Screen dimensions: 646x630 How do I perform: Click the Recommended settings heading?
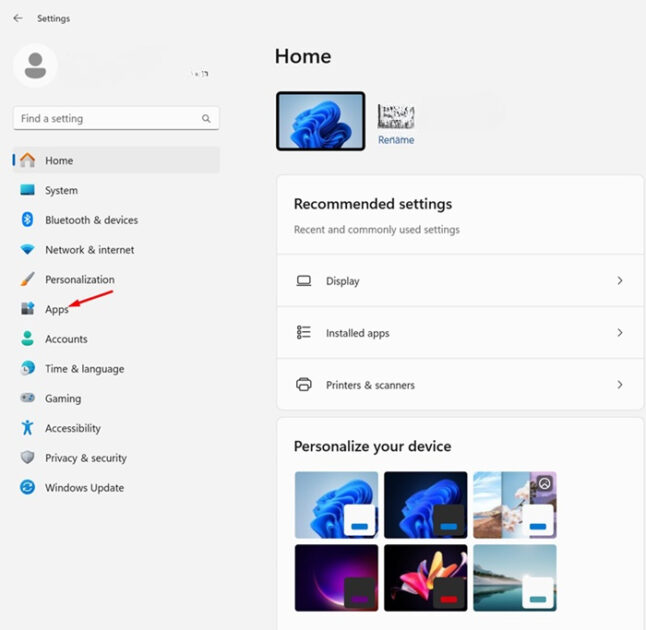373,204
